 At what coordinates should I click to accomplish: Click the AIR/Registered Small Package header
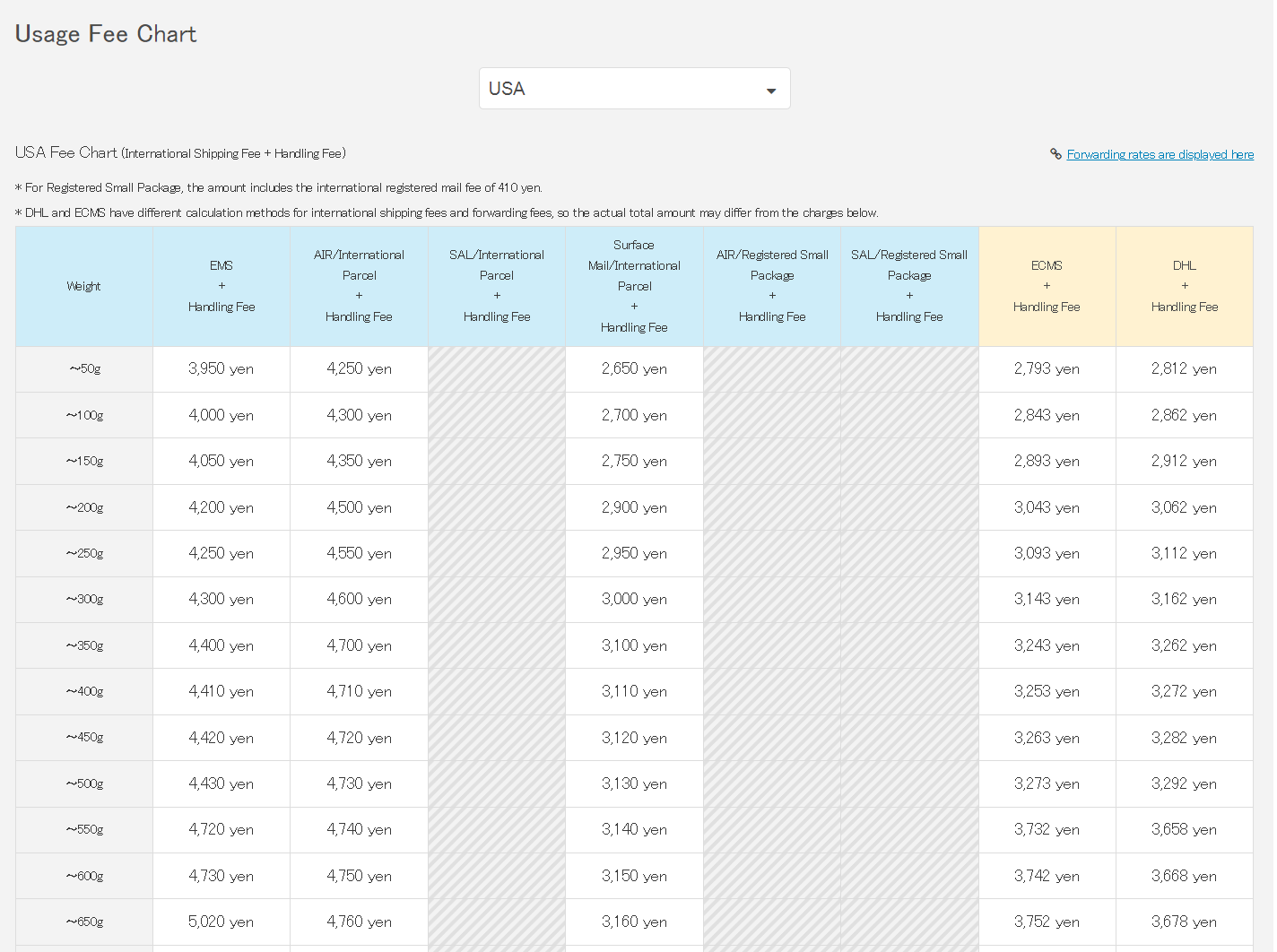pos(772,286)
